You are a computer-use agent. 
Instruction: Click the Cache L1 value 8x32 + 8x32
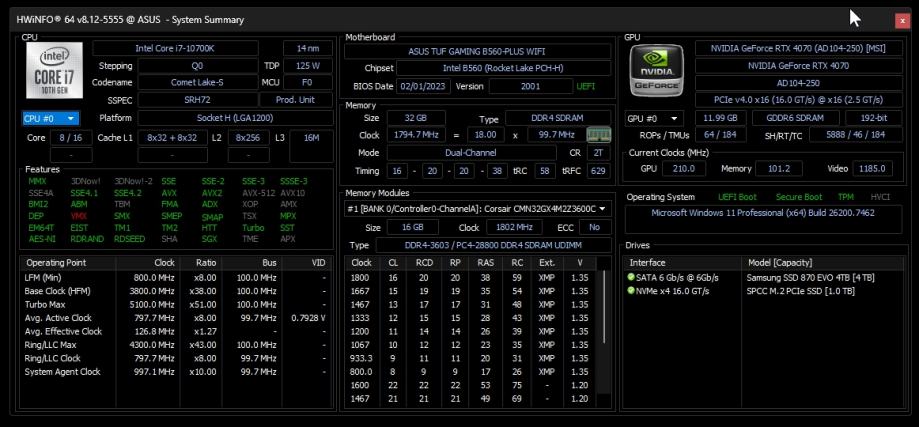[x=172, y=138]
